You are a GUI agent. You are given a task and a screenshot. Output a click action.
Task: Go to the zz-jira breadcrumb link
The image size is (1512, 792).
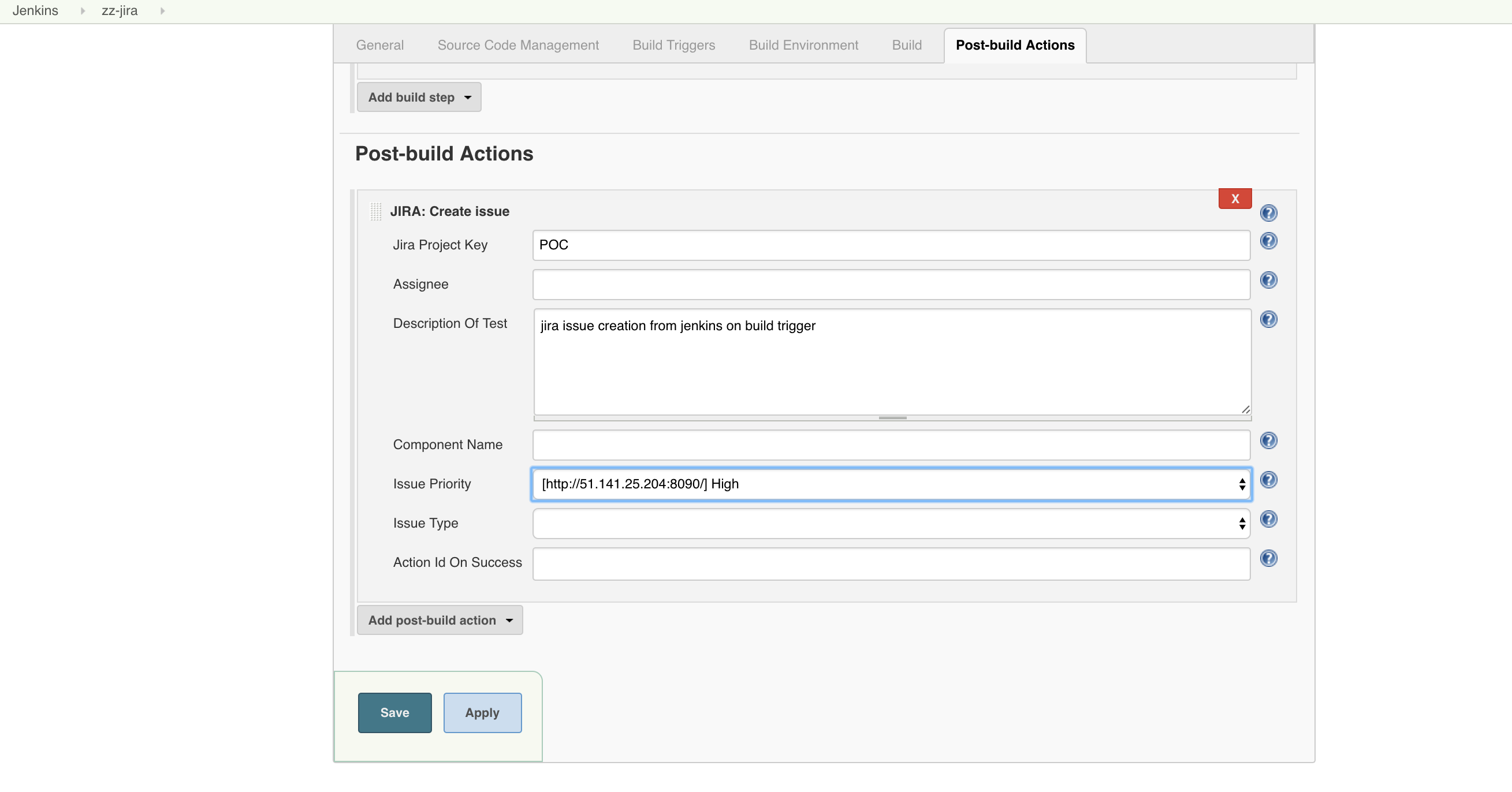(x=119, y=10)
